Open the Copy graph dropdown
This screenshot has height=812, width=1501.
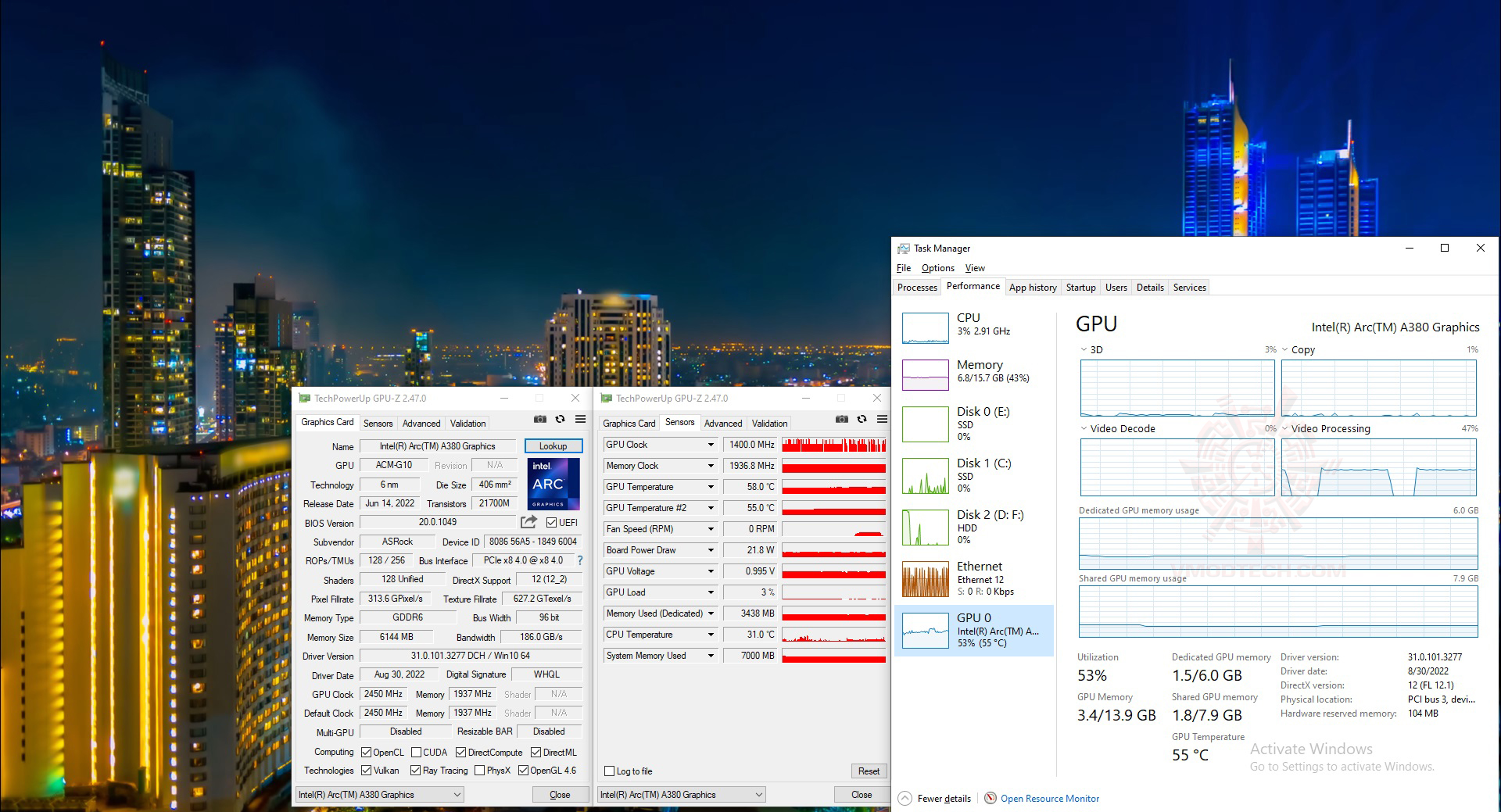pos(1285,349)
